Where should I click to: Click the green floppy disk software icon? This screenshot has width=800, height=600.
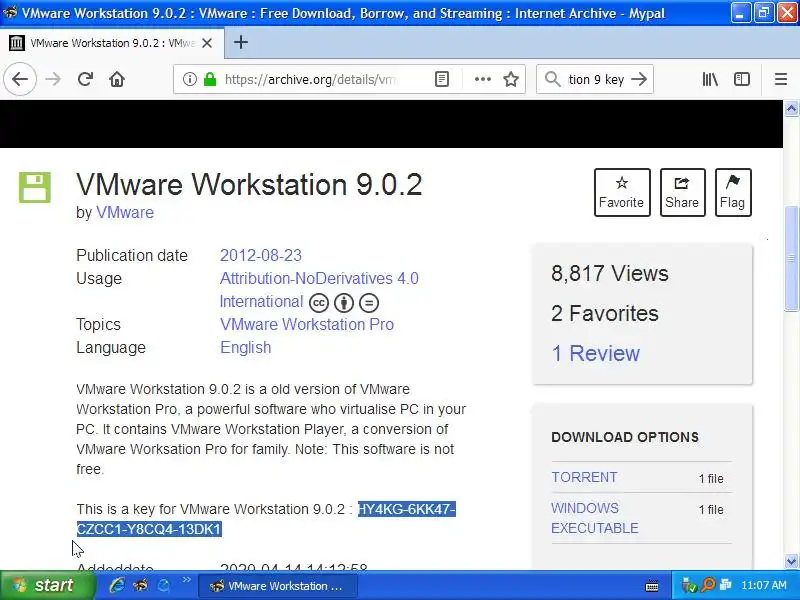(x=35, y=187)
